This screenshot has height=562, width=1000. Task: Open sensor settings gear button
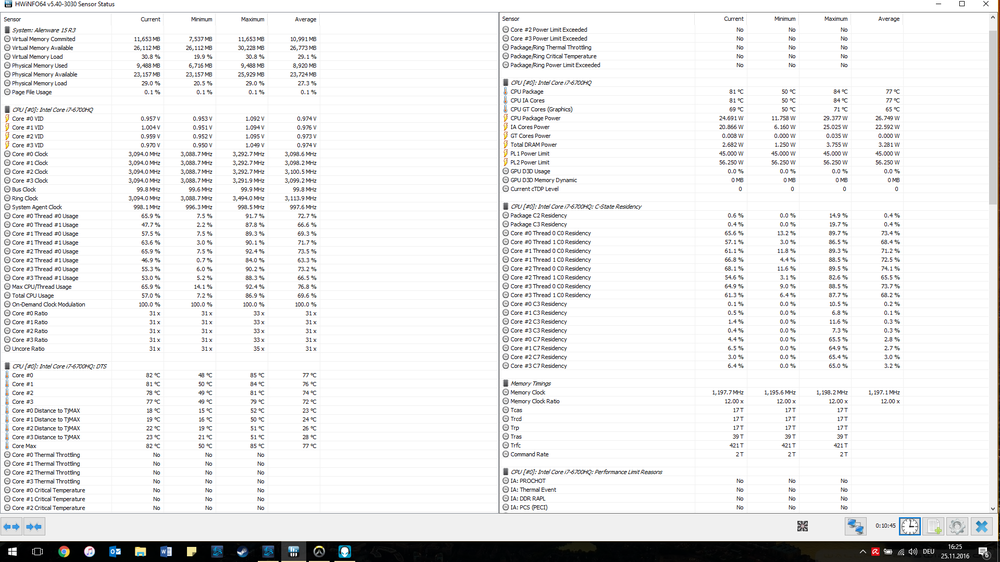[957, 526]
